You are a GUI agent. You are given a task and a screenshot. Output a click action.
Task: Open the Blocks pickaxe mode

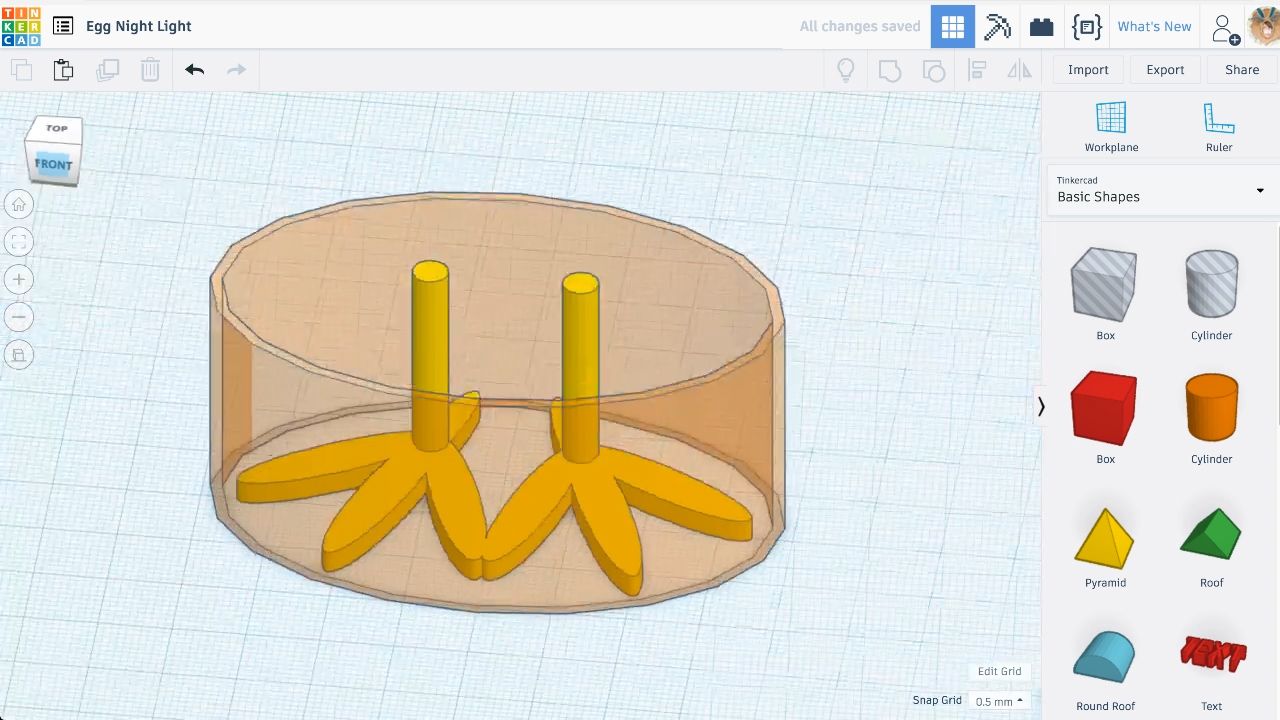tap(997, 27)
